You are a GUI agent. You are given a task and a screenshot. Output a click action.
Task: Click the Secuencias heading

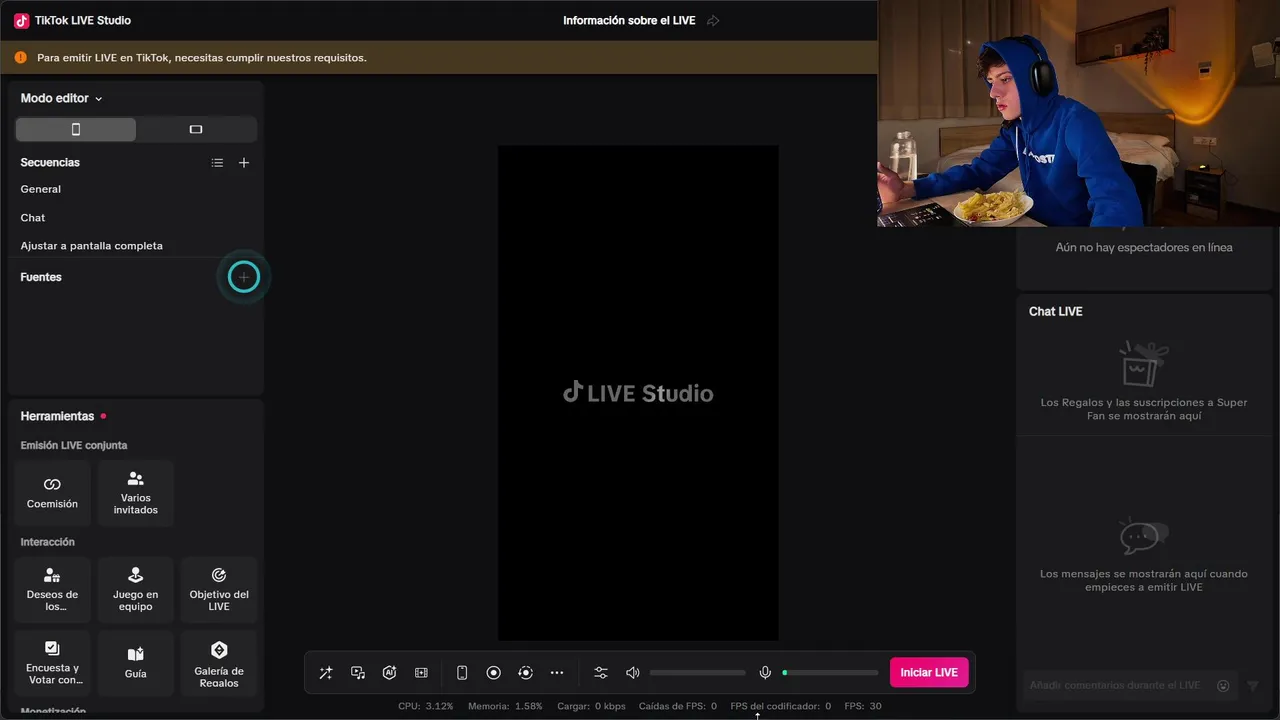(50, 162)
